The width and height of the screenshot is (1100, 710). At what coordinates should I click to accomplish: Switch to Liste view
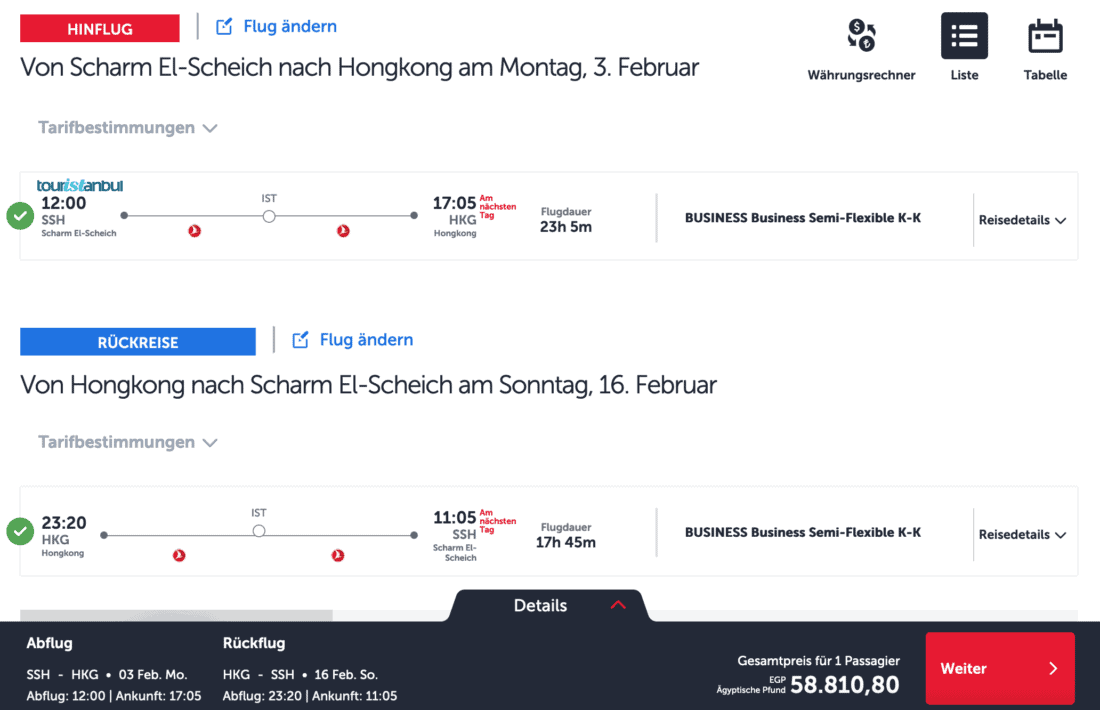coord(964,36)
